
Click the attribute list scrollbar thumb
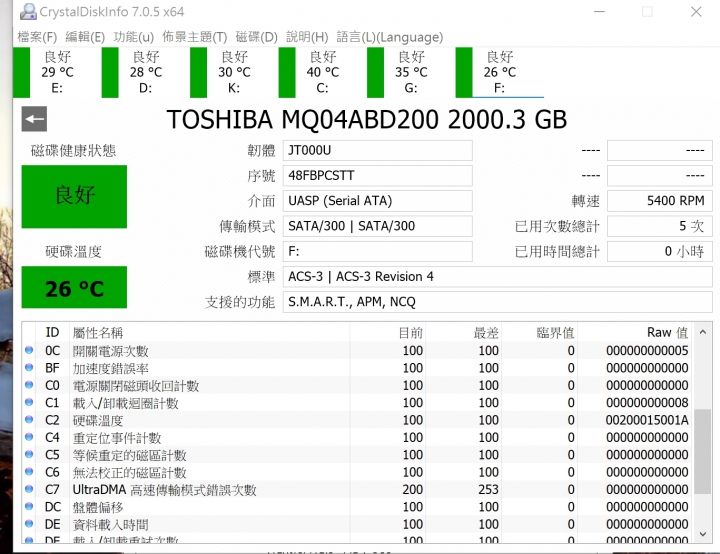click(x=703, y=451)
